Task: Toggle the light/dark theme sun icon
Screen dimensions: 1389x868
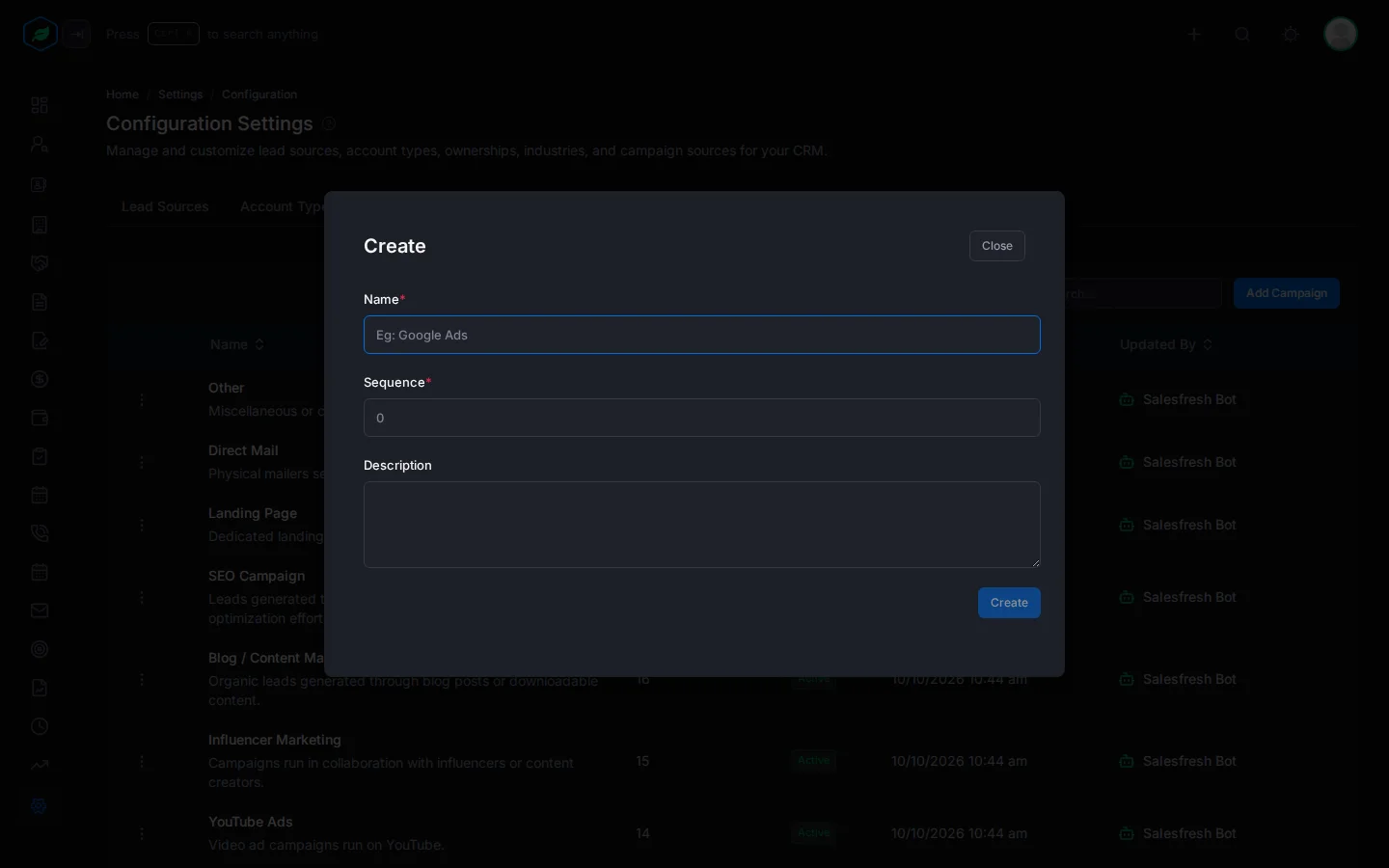Action: click(1291, 35)
